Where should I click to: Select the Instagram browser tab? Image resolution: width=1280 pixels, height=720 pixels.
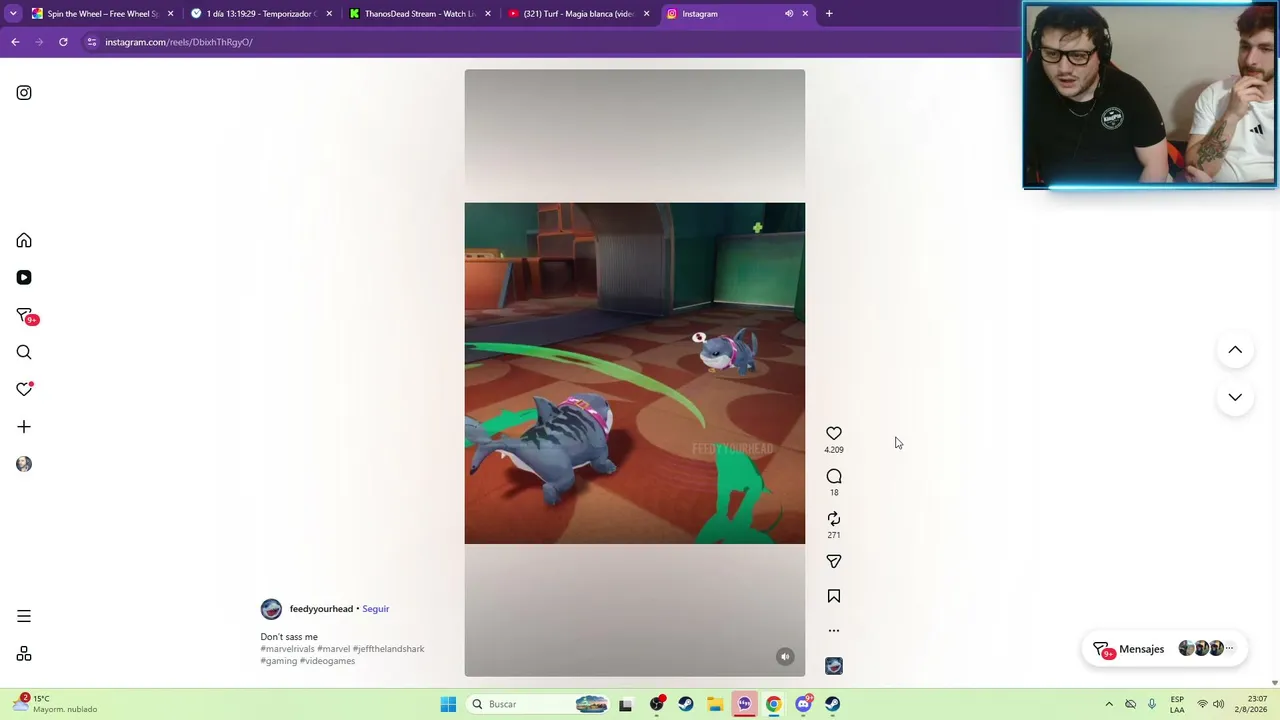click(736, 14)
